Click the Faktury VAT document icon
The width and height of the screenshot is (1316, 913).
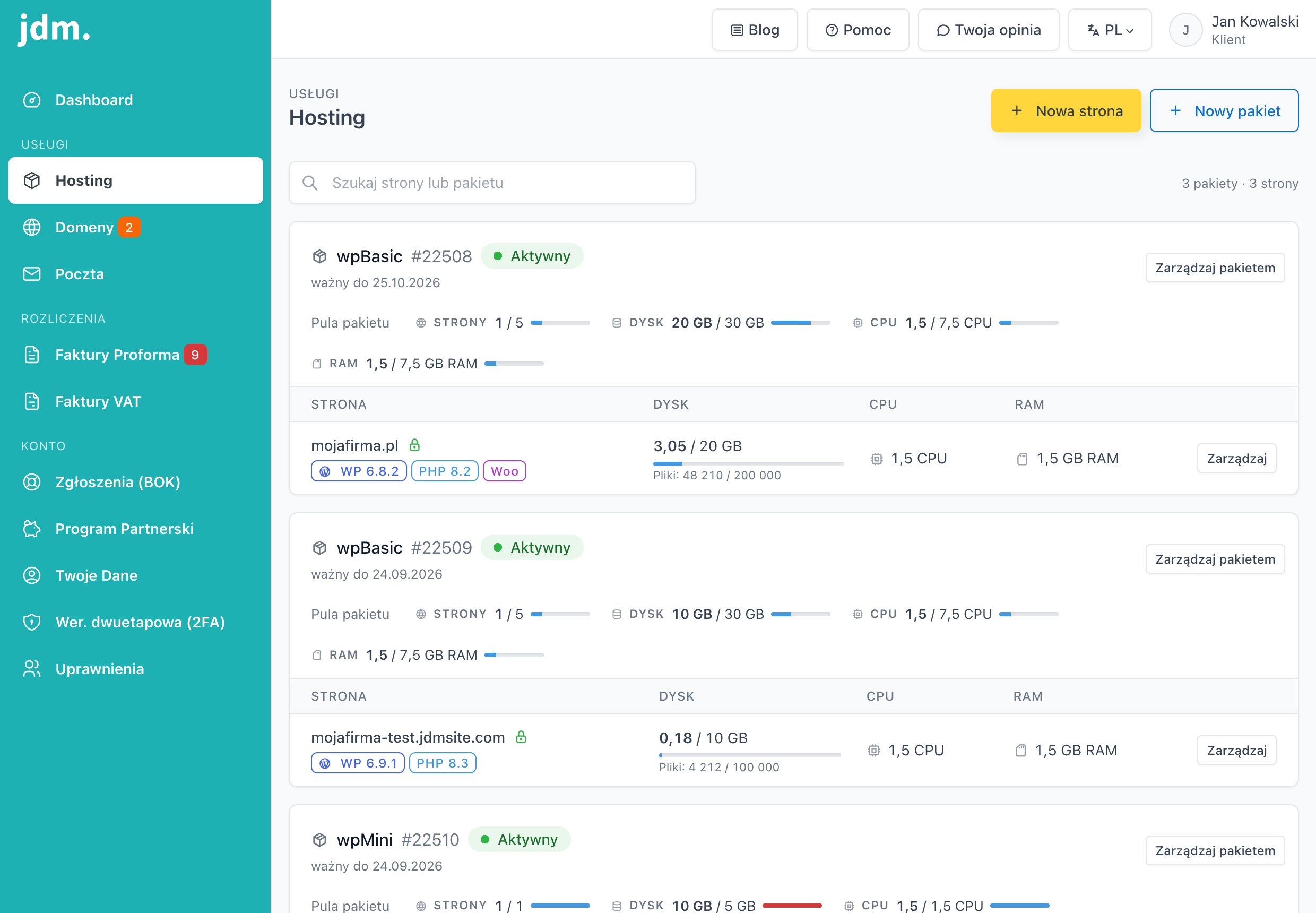(x=32, y=402)
